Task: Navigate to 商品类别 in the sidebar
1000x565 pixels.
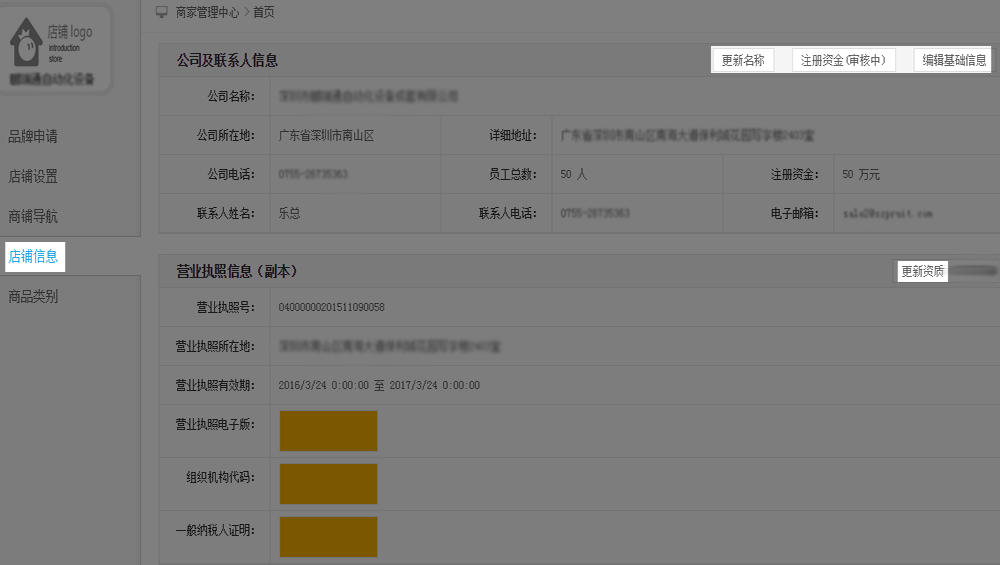Action: [x=33, y=296]
